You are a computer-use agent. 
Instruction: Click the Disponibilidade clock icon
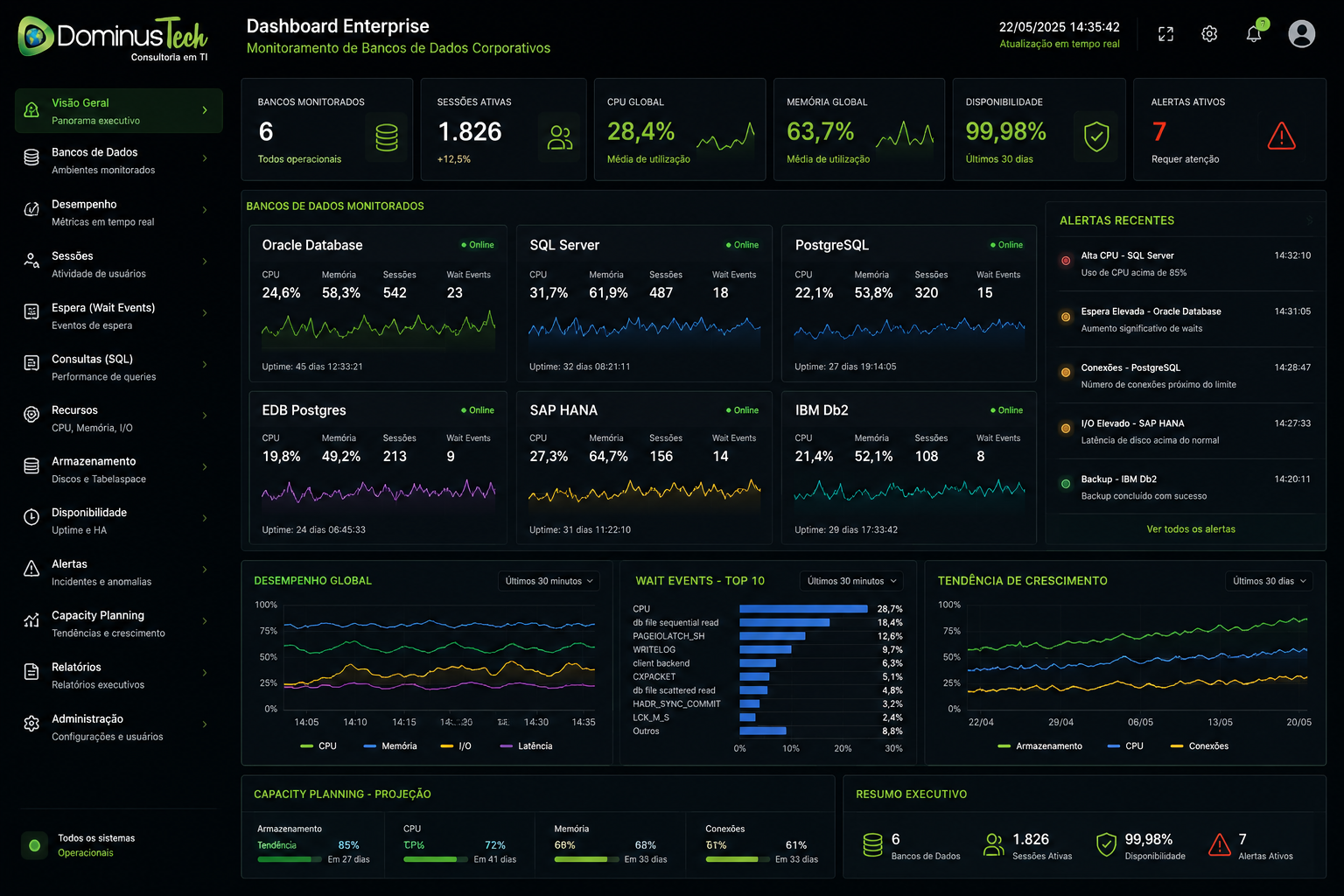coord(31,517)
